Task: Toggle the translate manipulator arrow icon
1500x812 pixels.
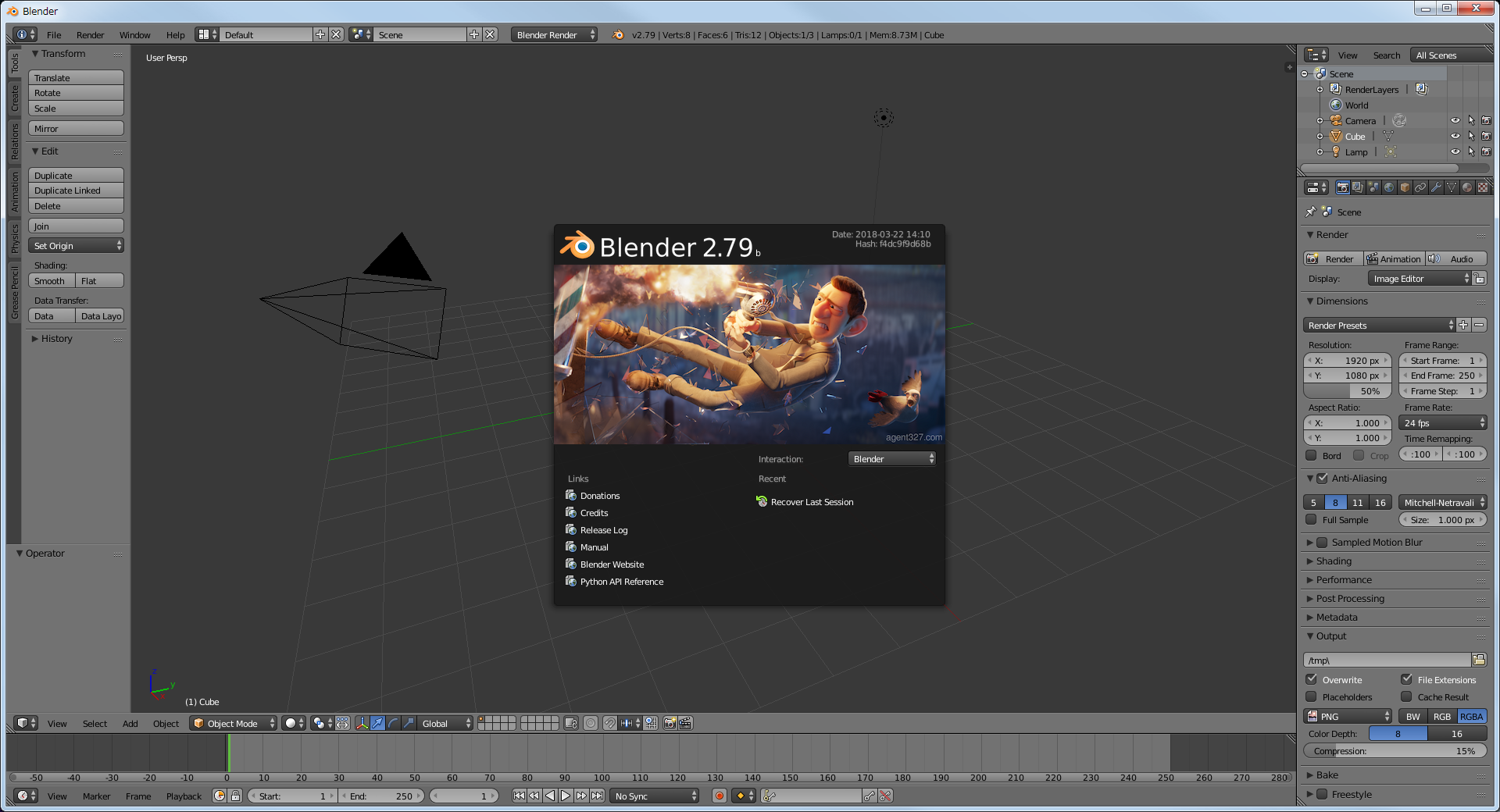Action: point(377,723)
